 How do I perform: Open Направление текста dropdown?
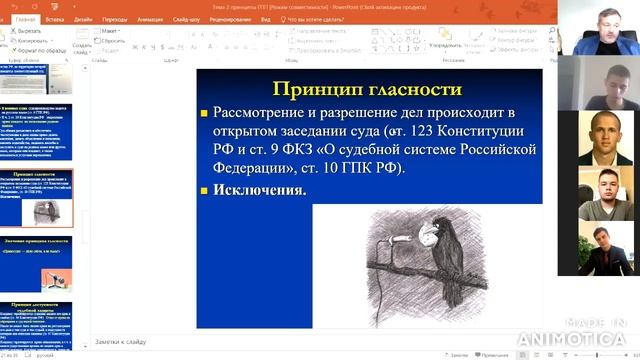point(318,31)
